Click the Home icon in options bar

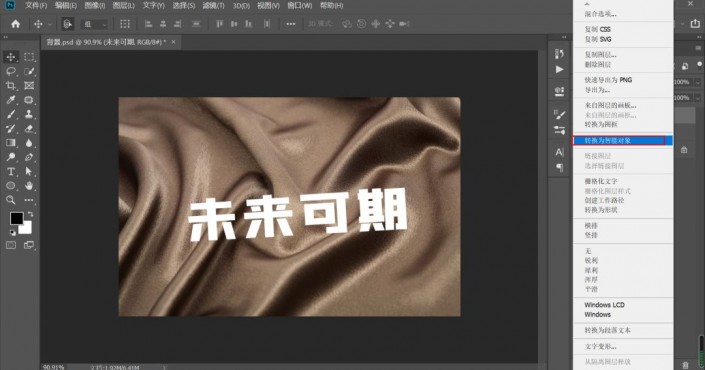coord(15,24)
